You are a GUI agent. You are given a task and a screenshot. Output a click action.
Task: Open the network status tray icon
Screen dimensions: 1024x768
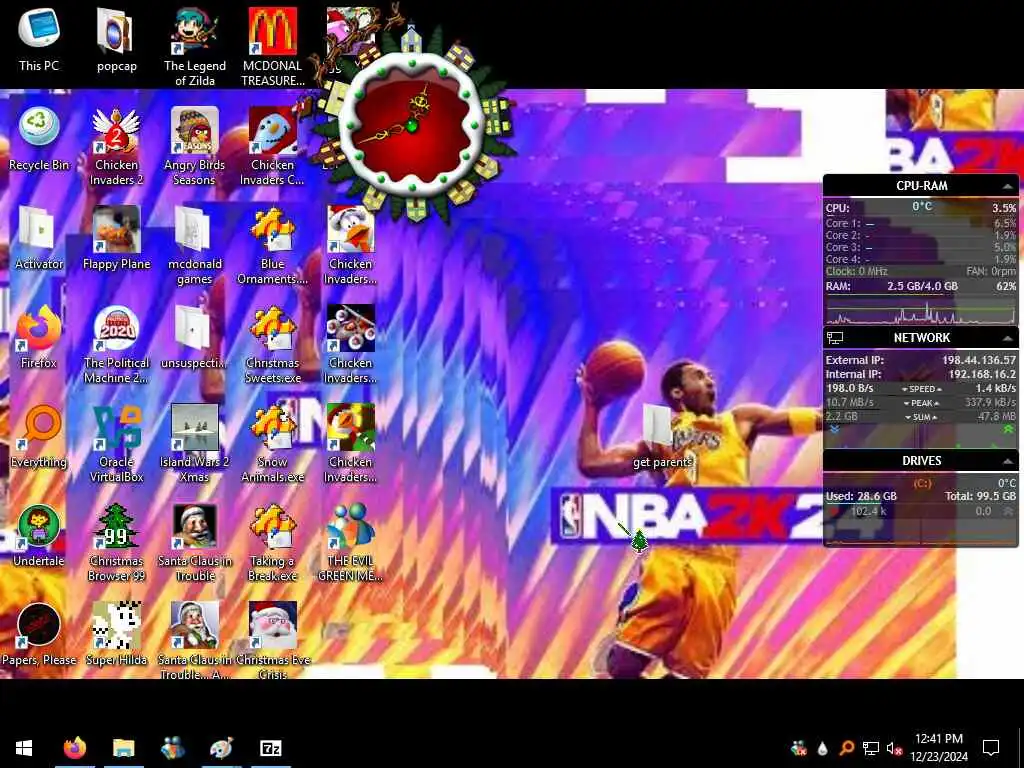pyautogui.click(x=871, y=748)
